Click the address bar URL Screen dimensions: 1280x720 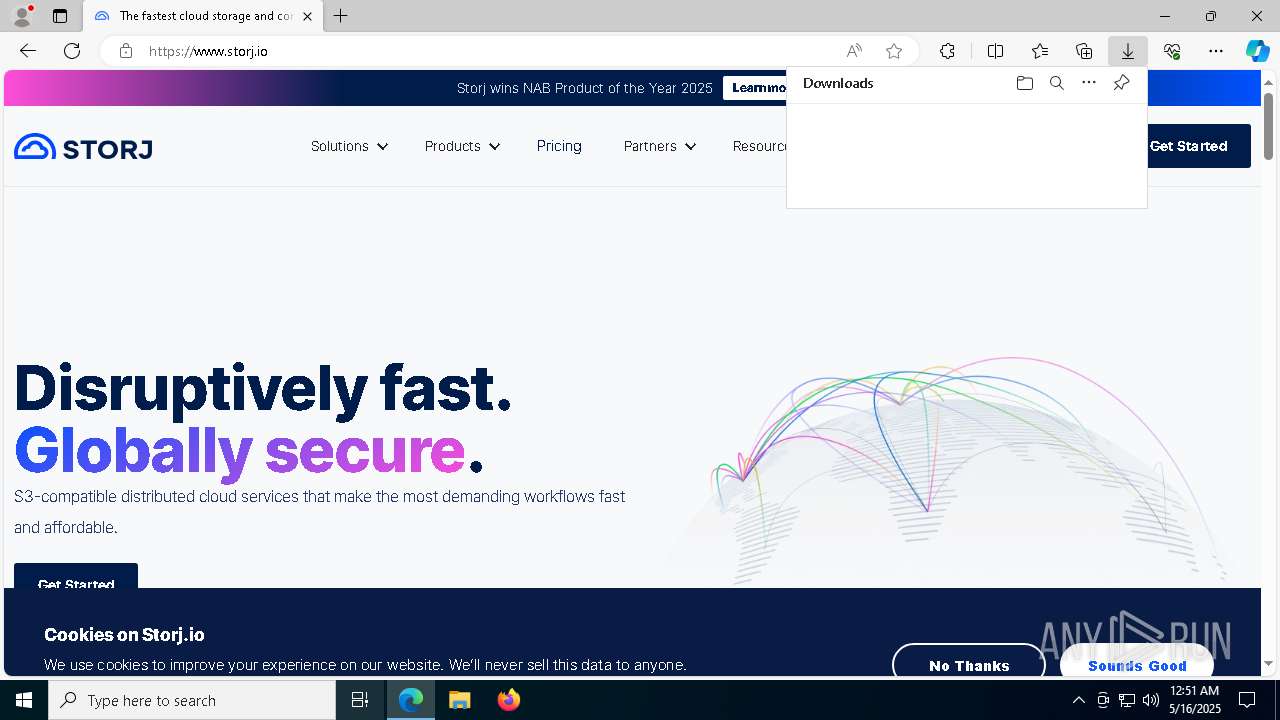click(209, 51)
